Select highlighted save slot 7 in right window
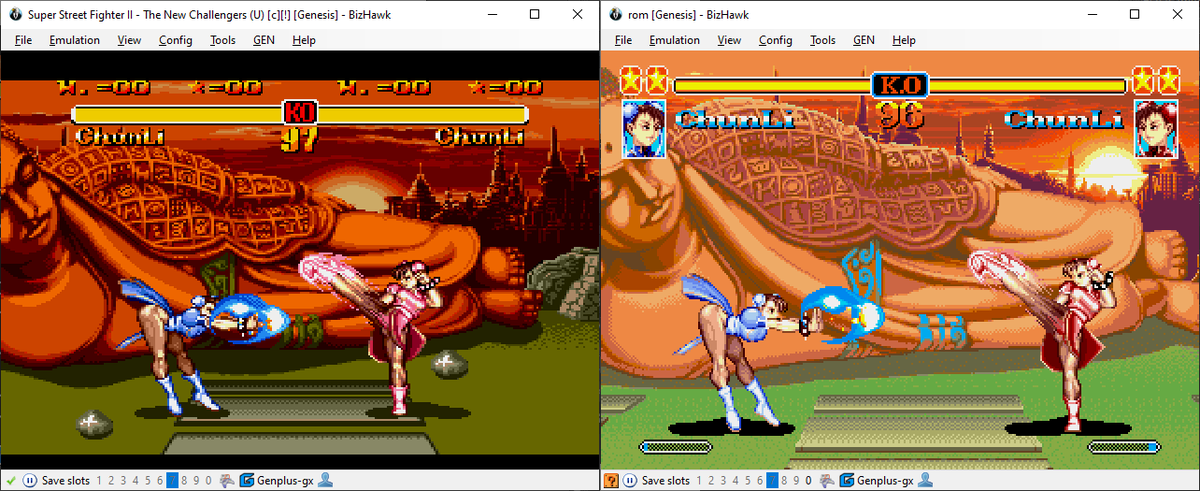 tap(772, 481)
